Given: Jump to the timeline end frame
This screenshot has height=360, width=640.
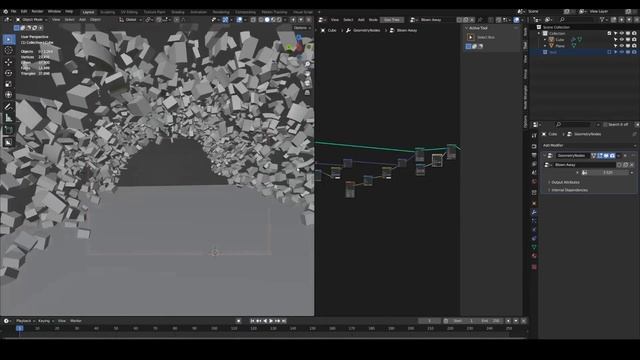Looking at the screenshot, I should click(x=284, y=321).
